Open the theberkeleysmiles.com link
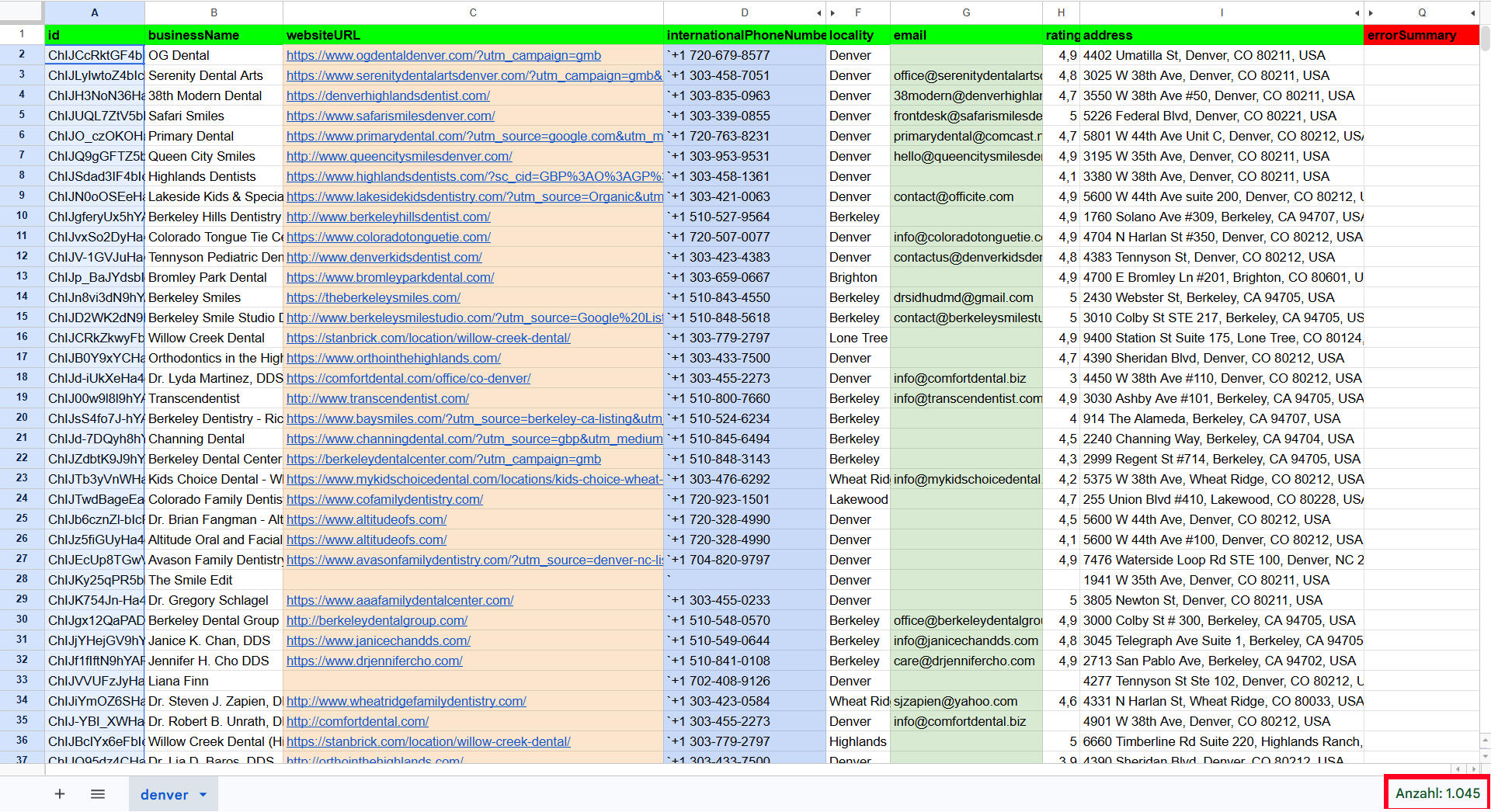Viewport: 1491px width, 812px height. pyautogui.click(x=374, y=297)
